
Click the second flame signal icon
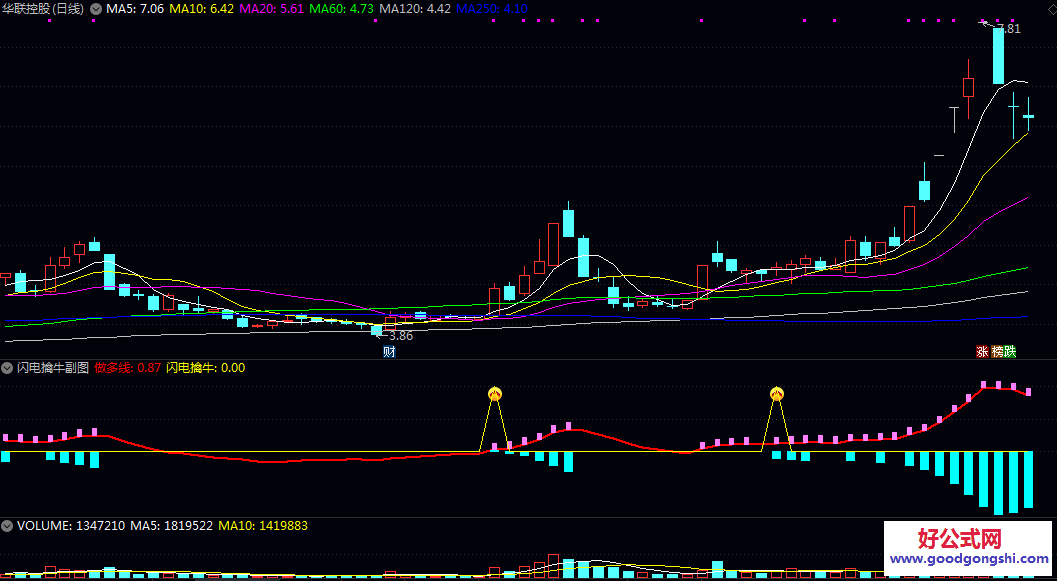[x=777, y=395]
